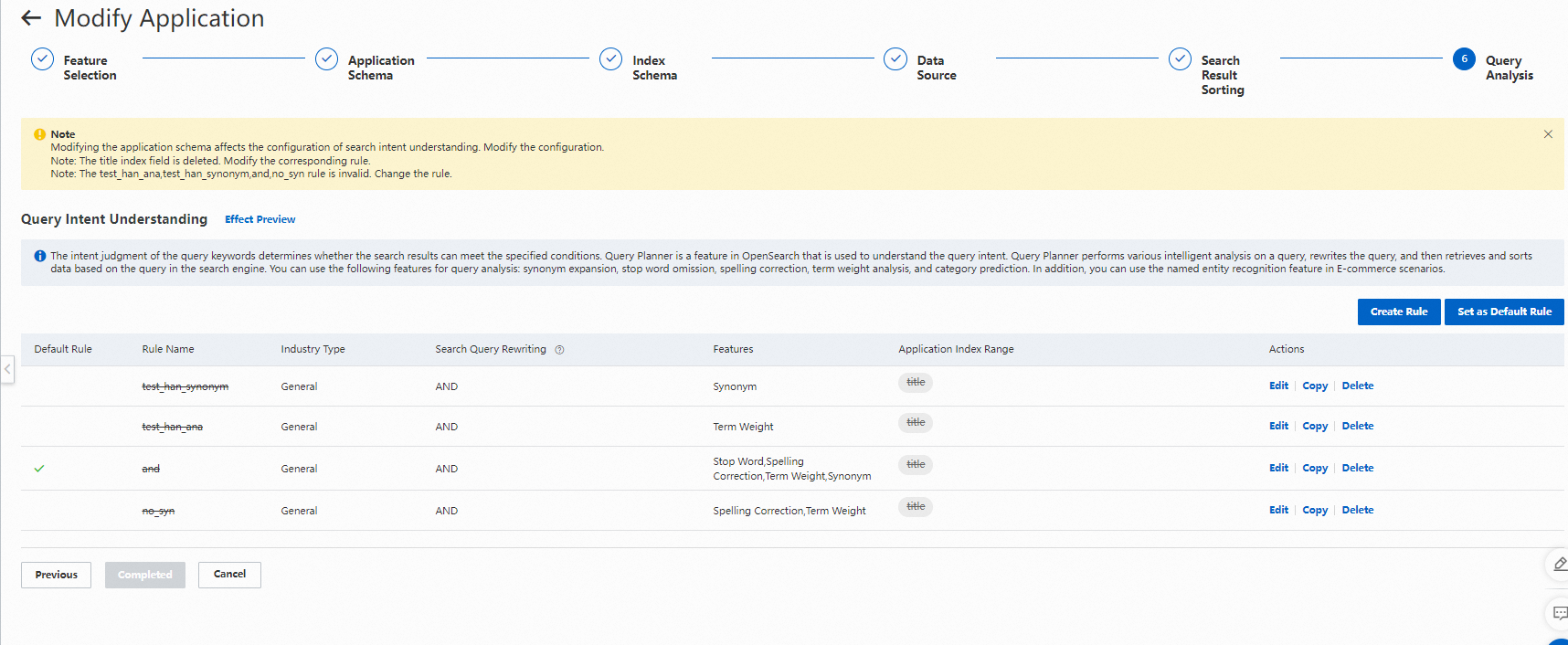Click the Previous button
The image size is (1568, 645).
(x=56, y=575)
